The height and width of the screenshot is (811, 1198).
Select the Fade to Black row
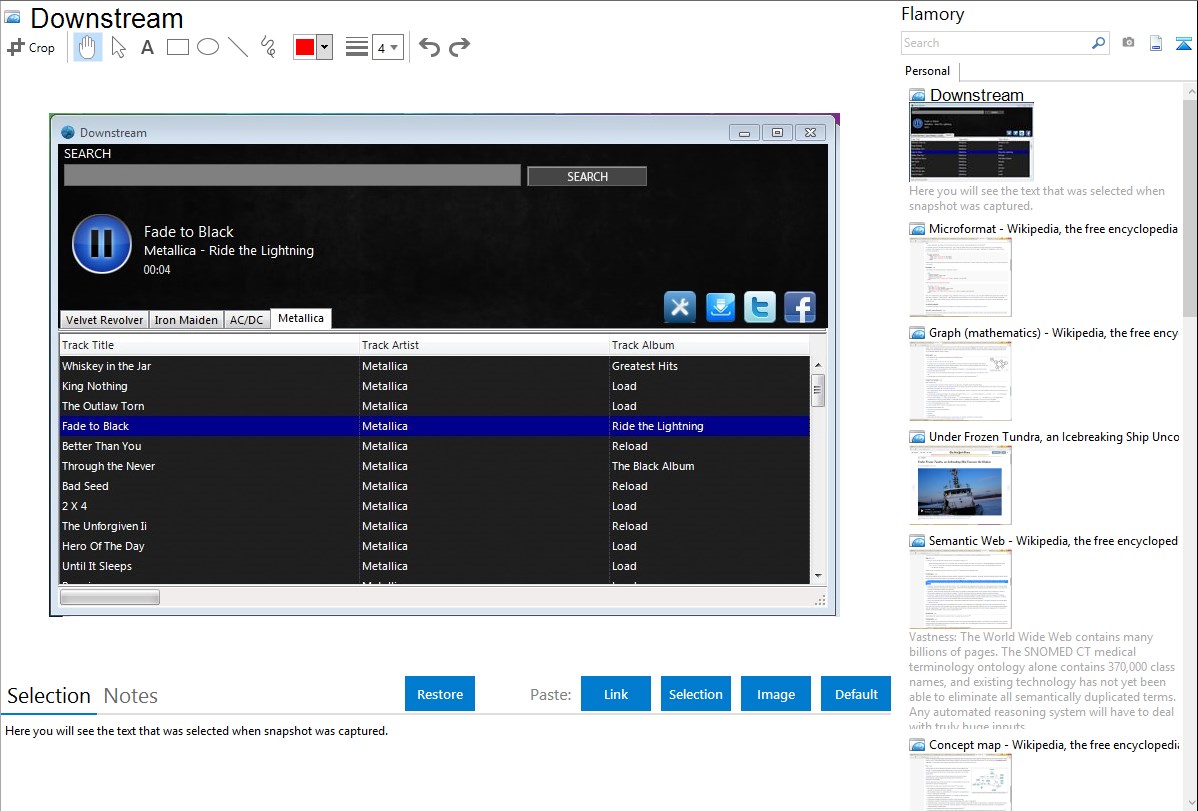pyautogui.click(x=434, y=426)
